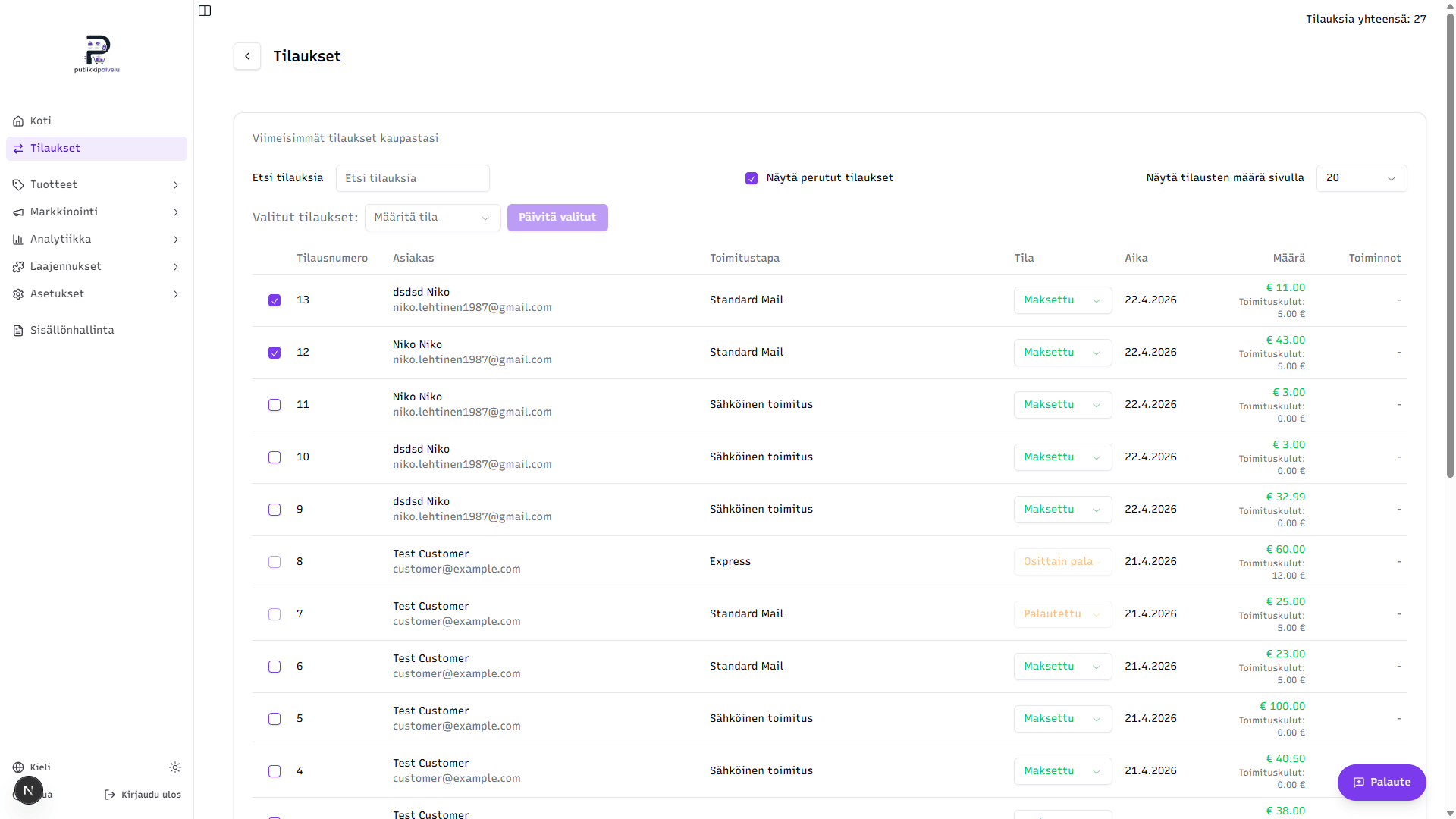The height and width of the screenshot is (819, 1456).
Task: Select order 11 checkbox
Action: tap(275, 405)
